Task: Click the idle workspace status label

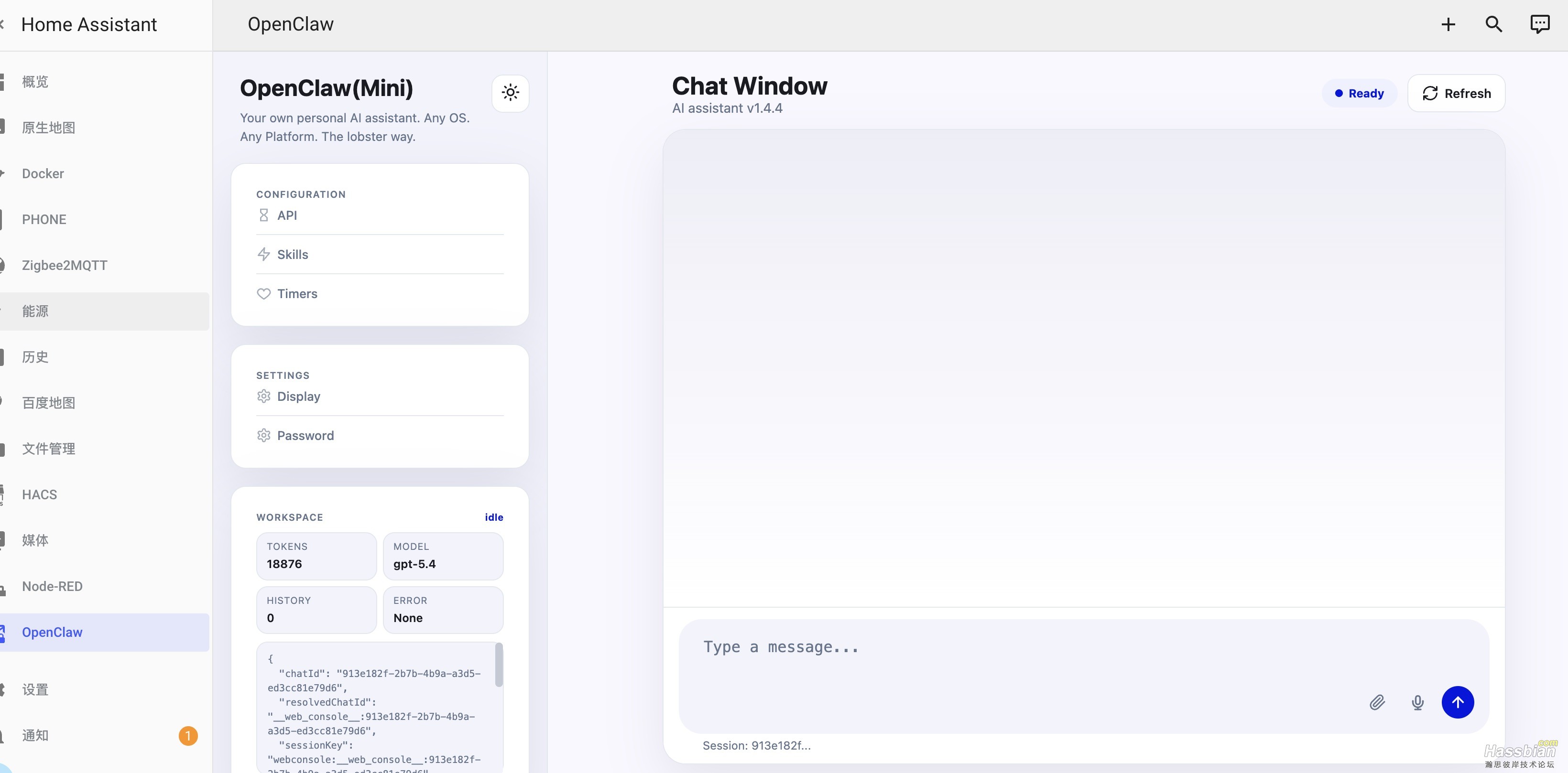Action: (x=494, y=517)
